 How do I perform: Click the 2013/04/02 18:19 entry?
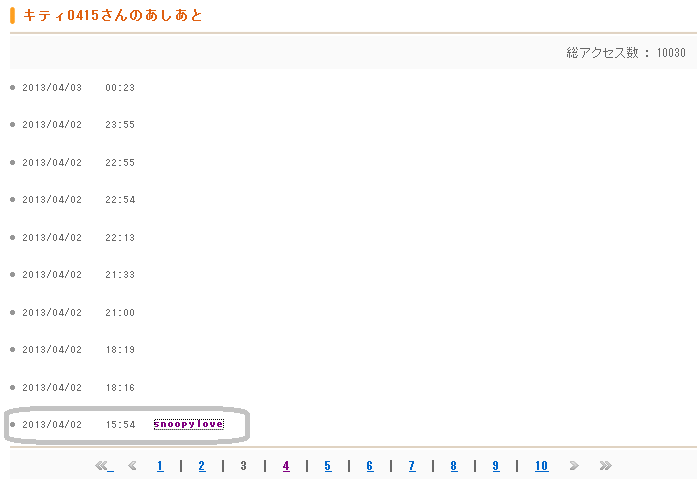tap(78, 349)
